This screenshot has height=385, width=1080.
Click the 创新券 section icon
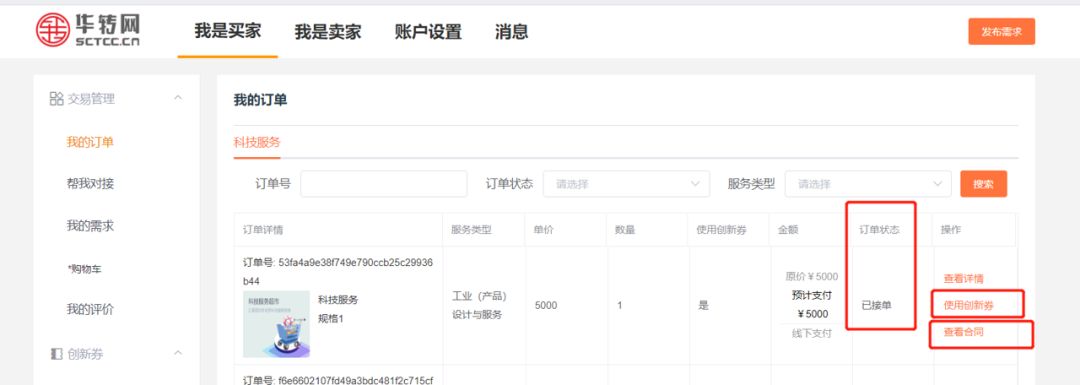coord(56,354)
